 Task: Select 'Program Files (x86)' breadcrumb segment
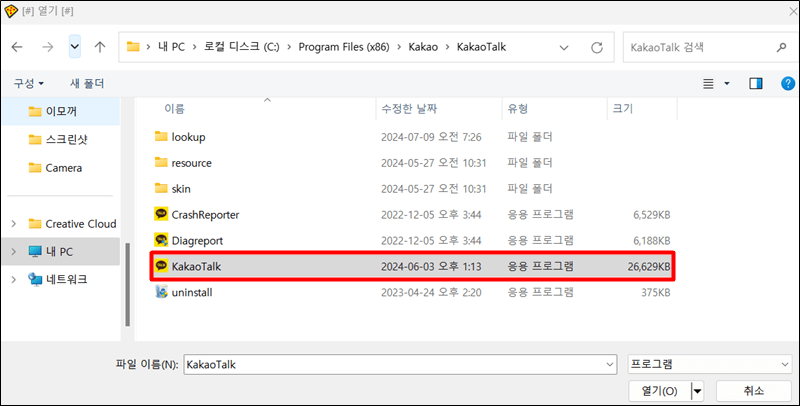(344, 47)
